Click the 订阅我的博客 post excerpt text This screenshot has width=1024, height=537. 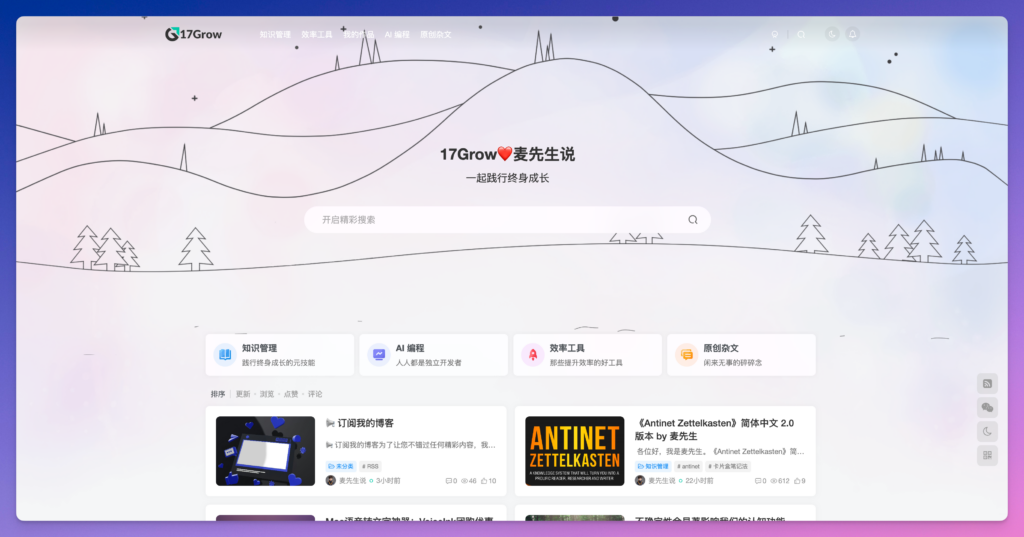[x=411, y=445]
